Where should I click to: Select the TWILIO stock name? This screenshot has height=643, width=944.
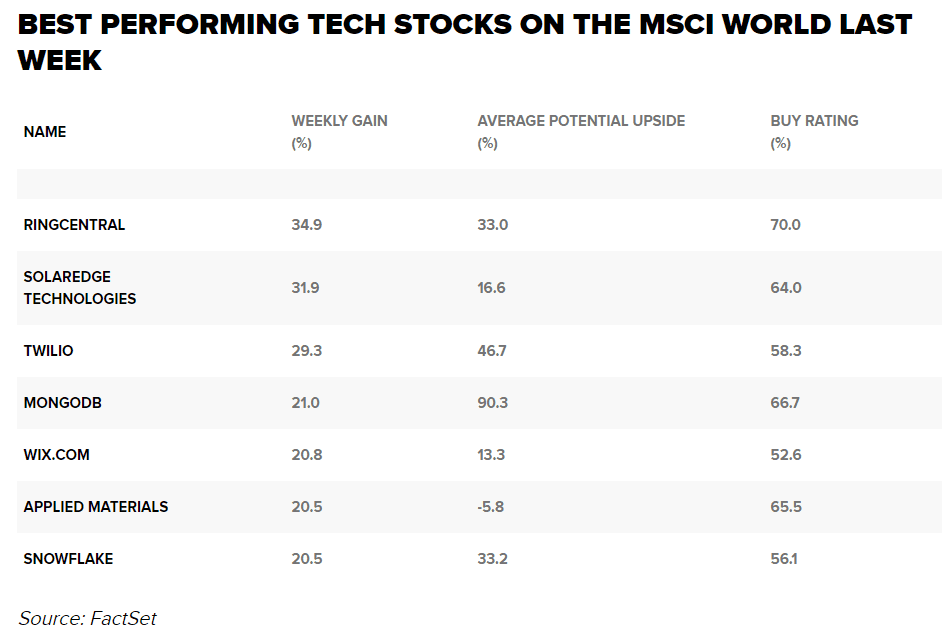pos(49,351)
